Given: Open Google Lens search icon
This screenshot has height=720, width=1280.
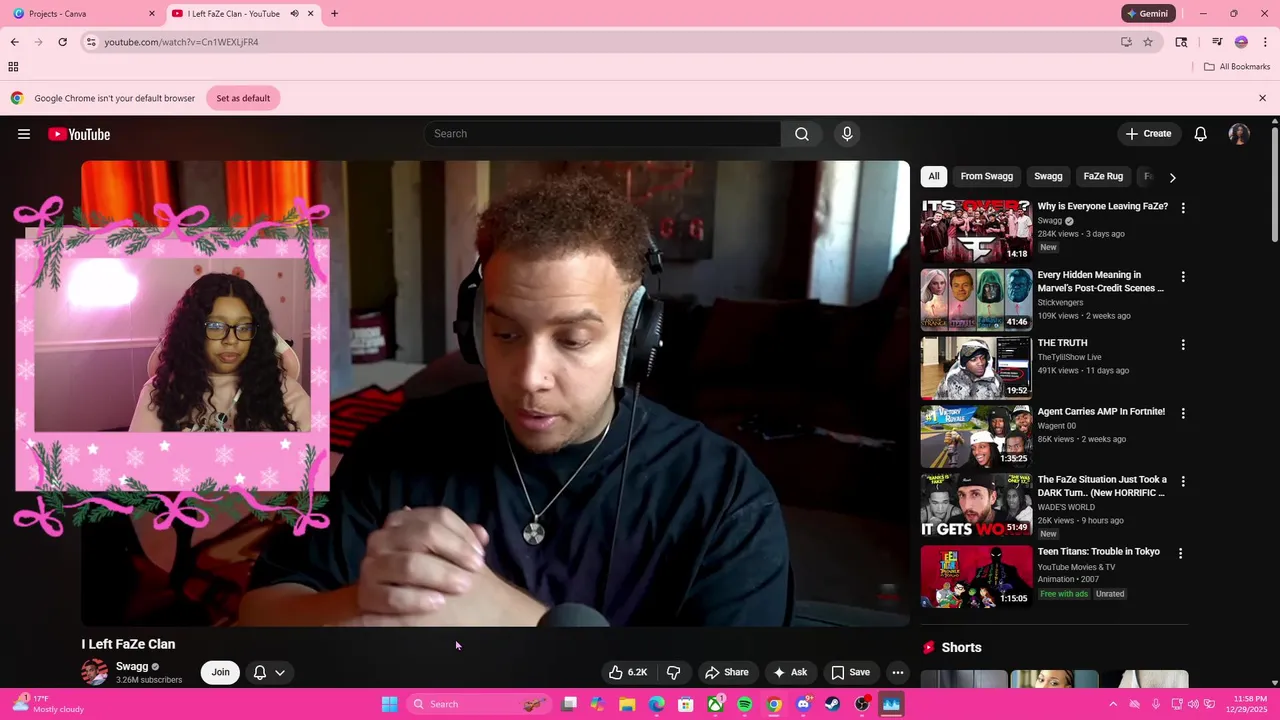Looking at the screenshot, I should tap(1181, 42).
